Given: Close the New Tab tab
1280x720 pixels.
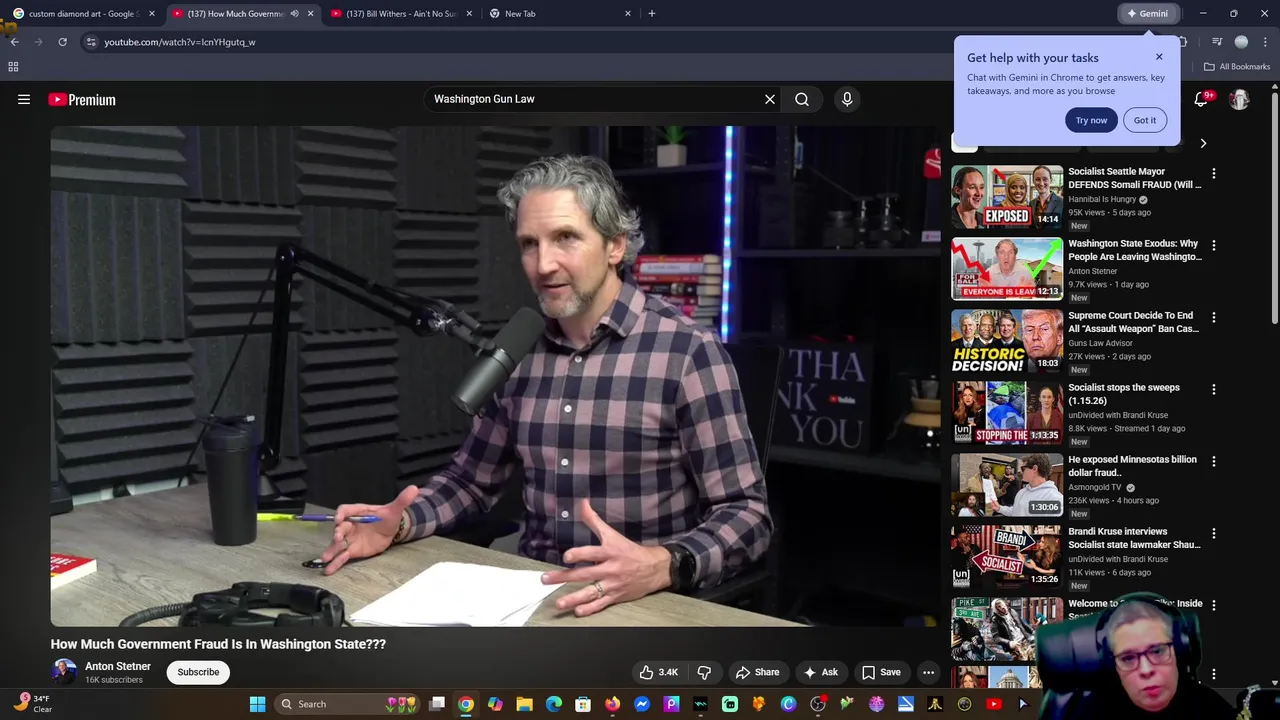Looking at the screenshot, I should coord(628,14).
